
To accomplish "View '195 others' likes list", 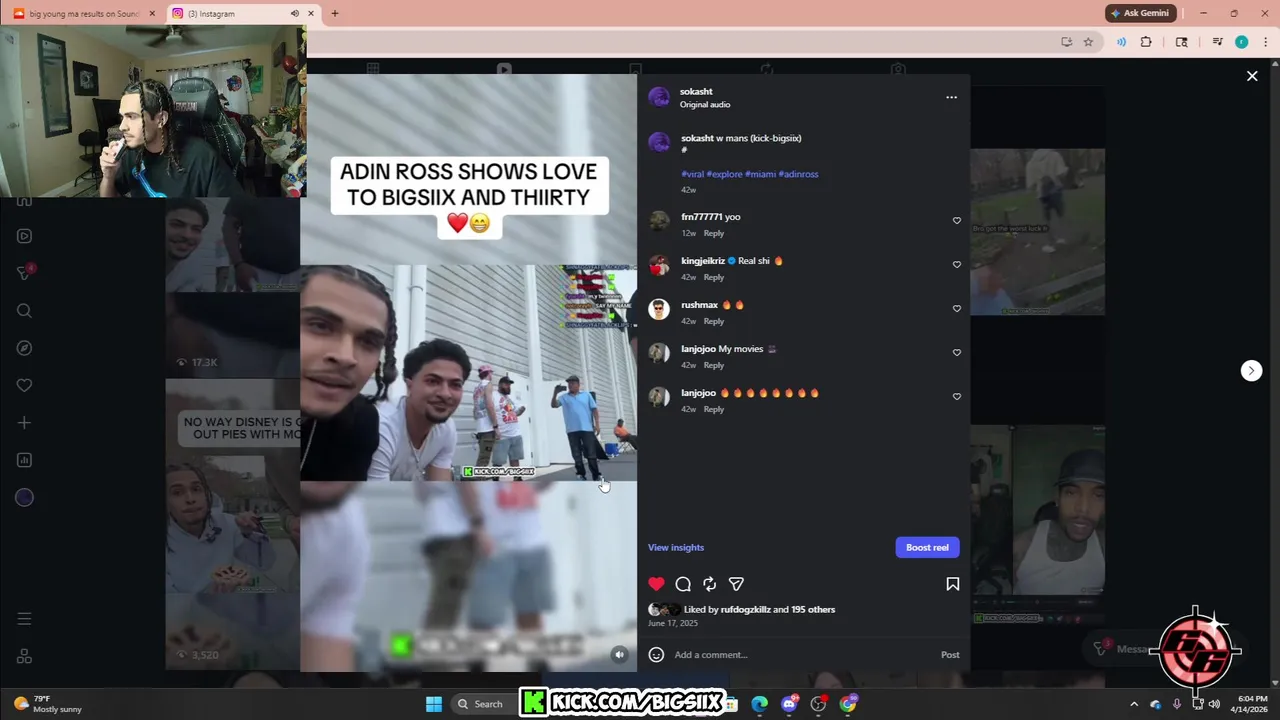I will coord(813,609).
